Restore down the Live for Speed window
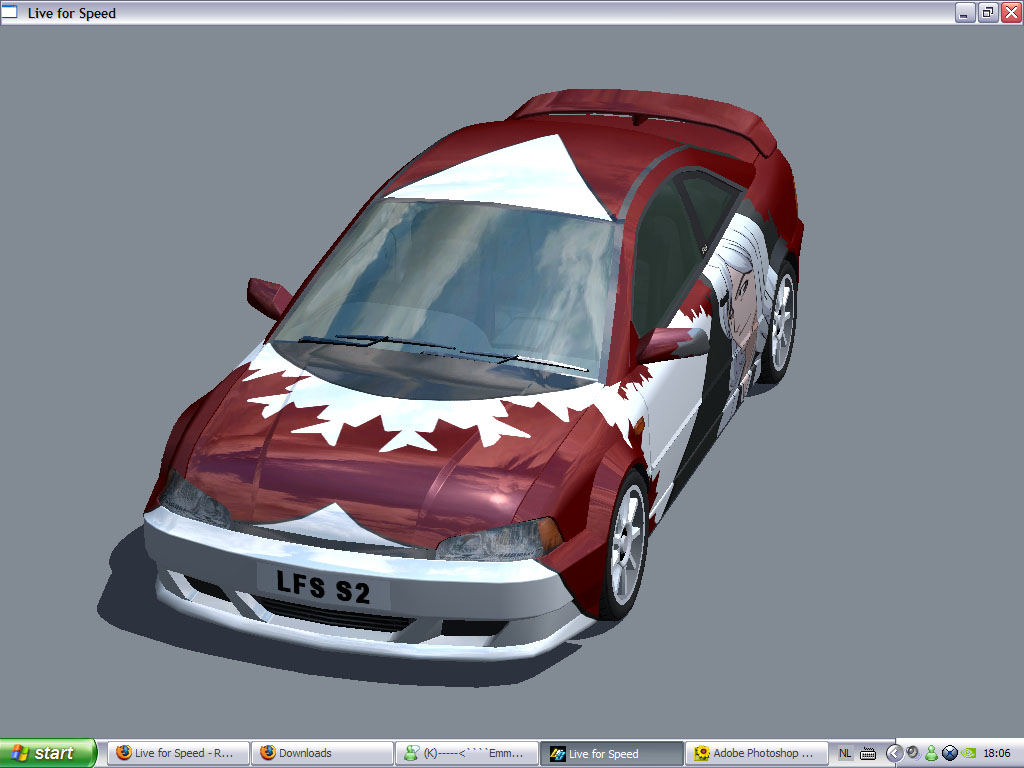Viewport: 1024px width, 768px height. (988, 12)
